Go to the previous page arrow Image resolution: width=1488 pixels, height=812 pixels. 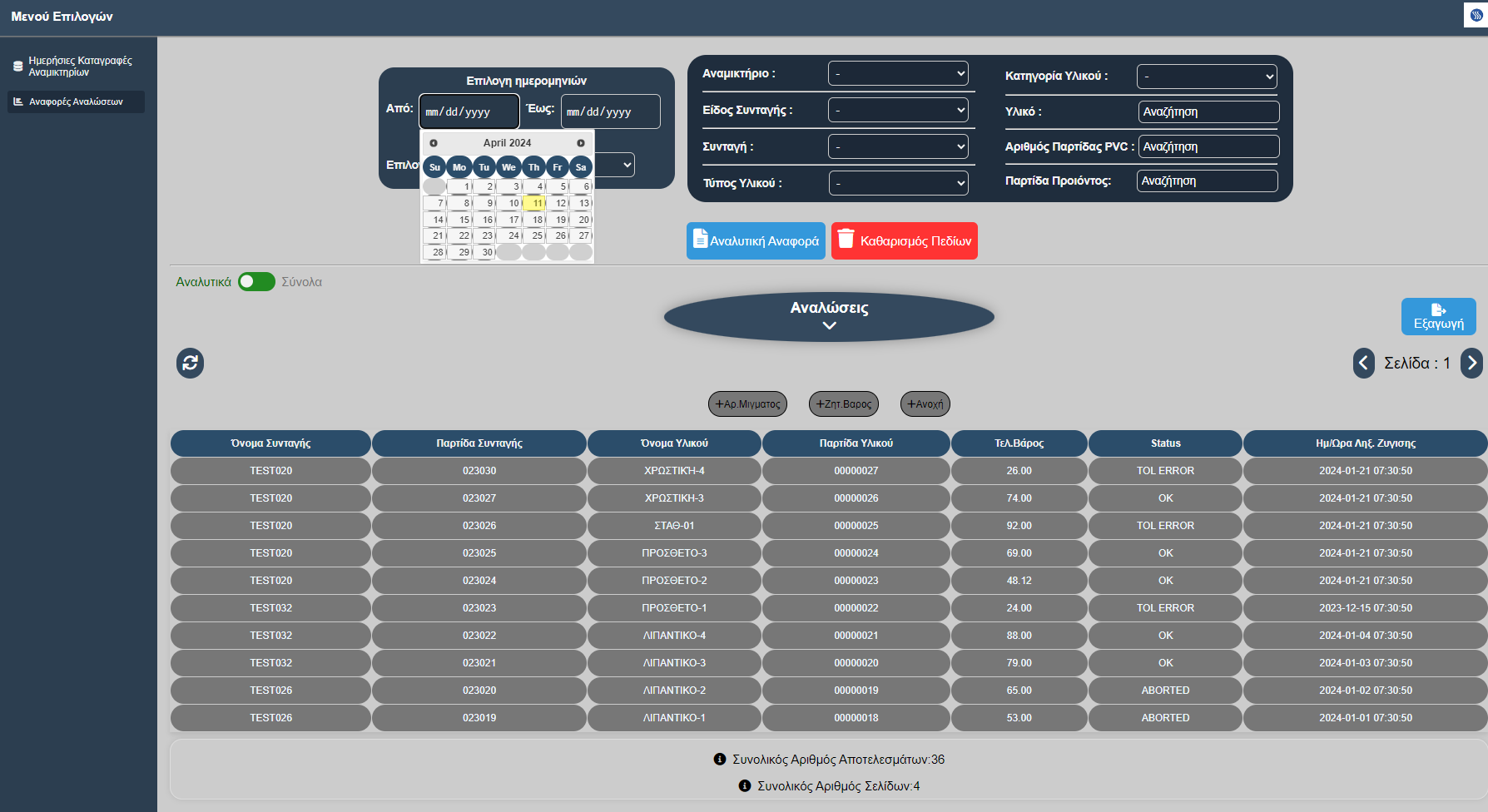pyautogui.click(x=1363, y=363)
